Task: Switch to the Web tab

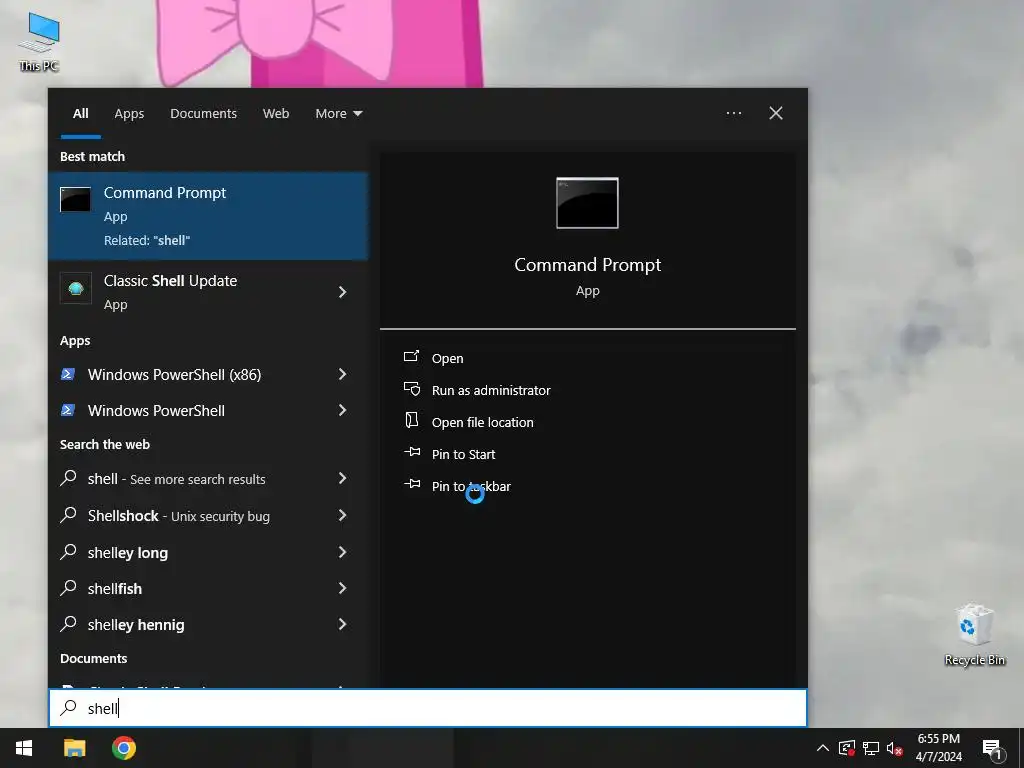Action: (276, 114)
